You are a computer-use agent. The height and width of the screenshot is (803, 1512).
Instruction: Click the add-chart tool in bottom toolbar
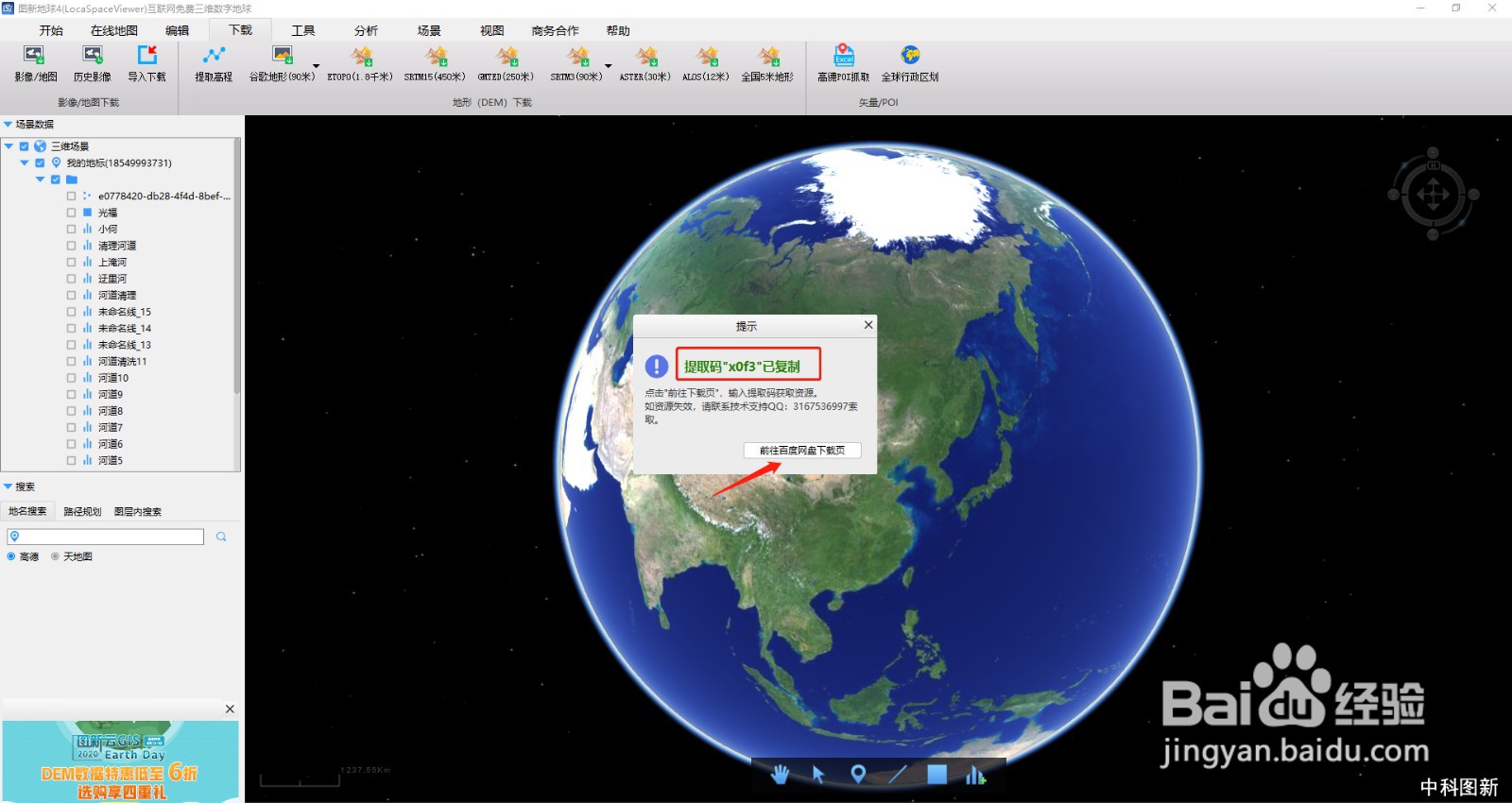tap(975, 775)
